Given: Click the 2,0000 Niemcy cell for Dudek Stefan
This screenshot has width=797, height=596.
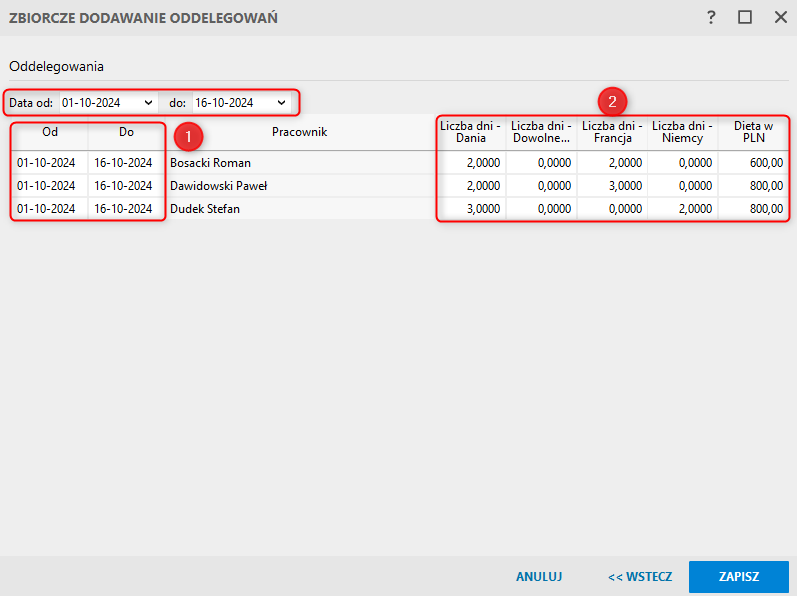Looking at the screenshot, I should (683, 209).
